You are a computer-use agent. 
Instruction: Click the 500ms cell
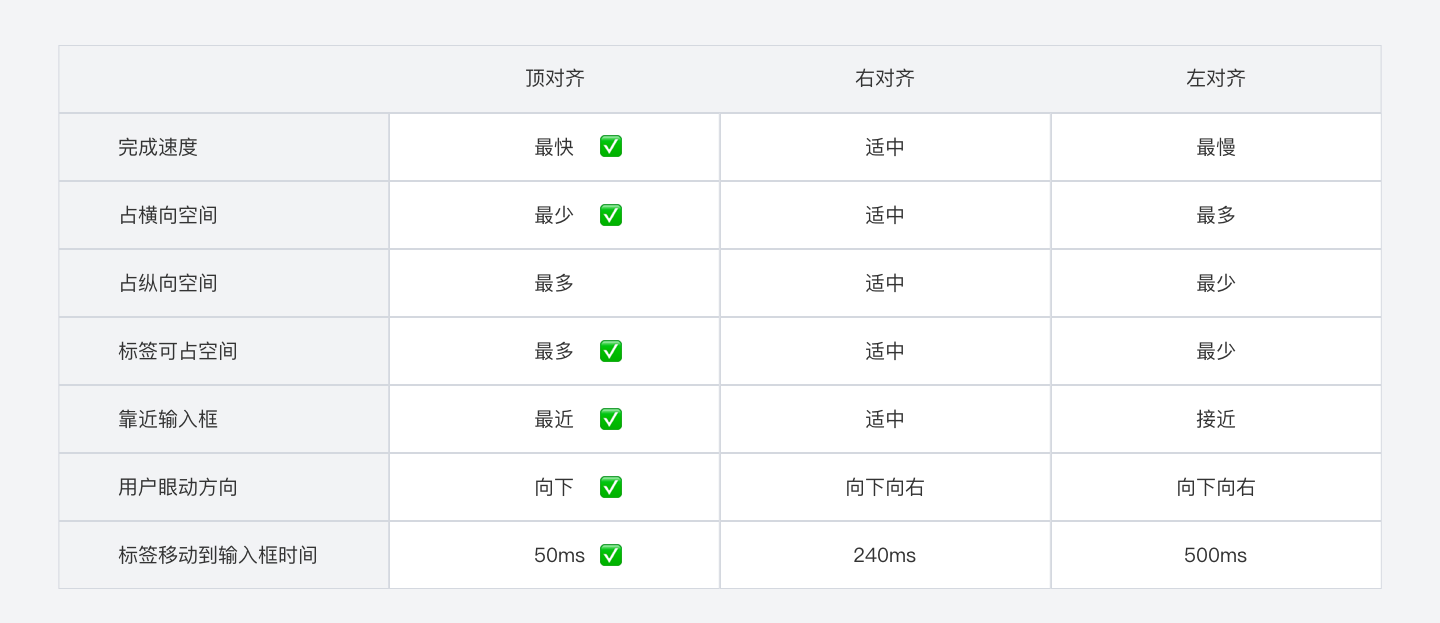pos(1215,555)
